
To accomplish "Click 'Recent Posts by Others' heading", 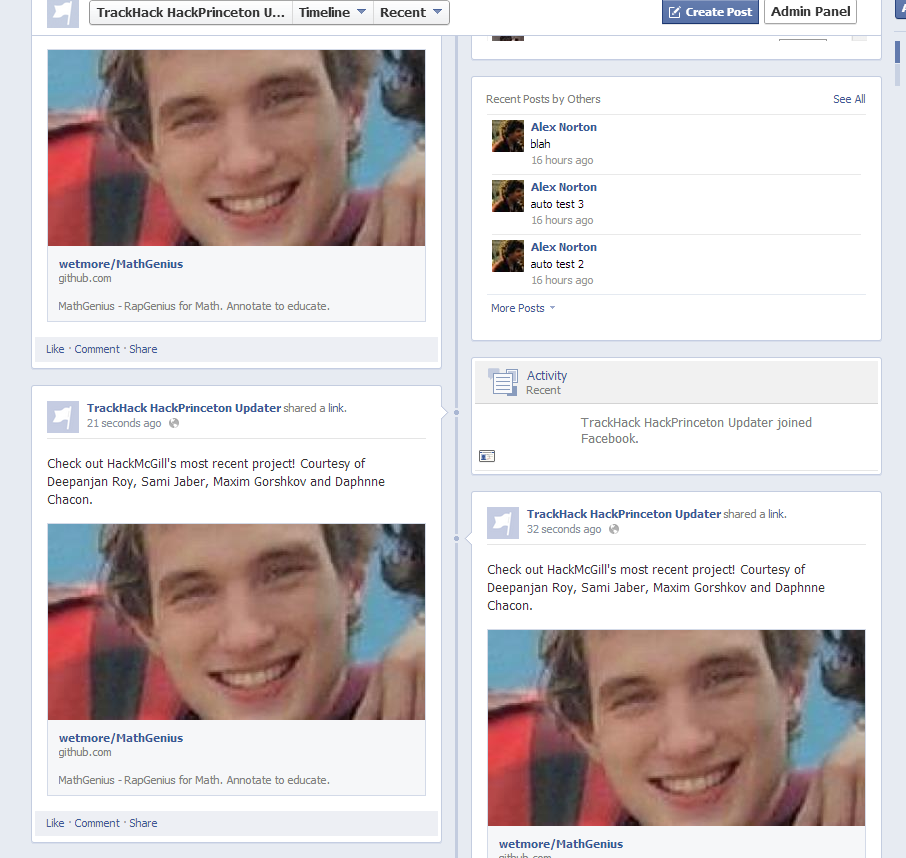I will click(x=543, y=99).
